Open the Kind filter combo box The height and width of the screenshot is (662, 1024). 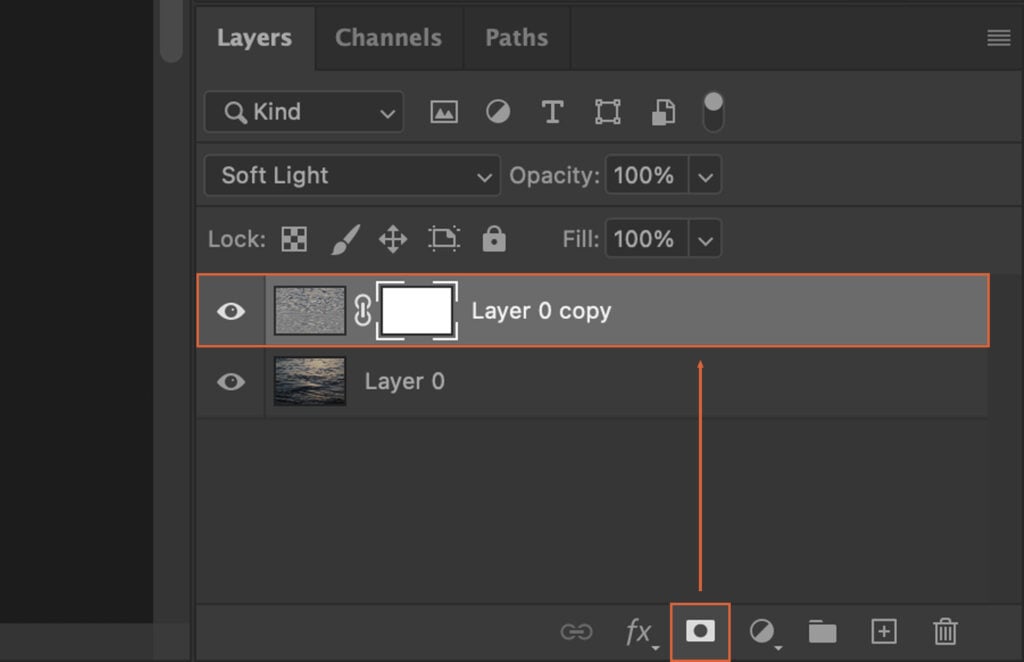point(303,111)
